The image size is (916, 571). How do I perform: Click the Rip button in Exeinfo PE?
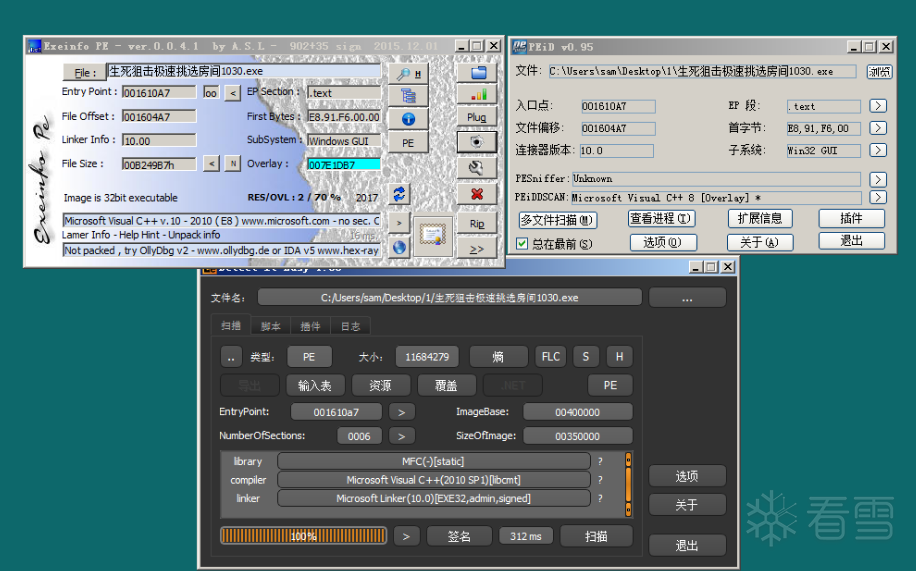tap(477, 224)
